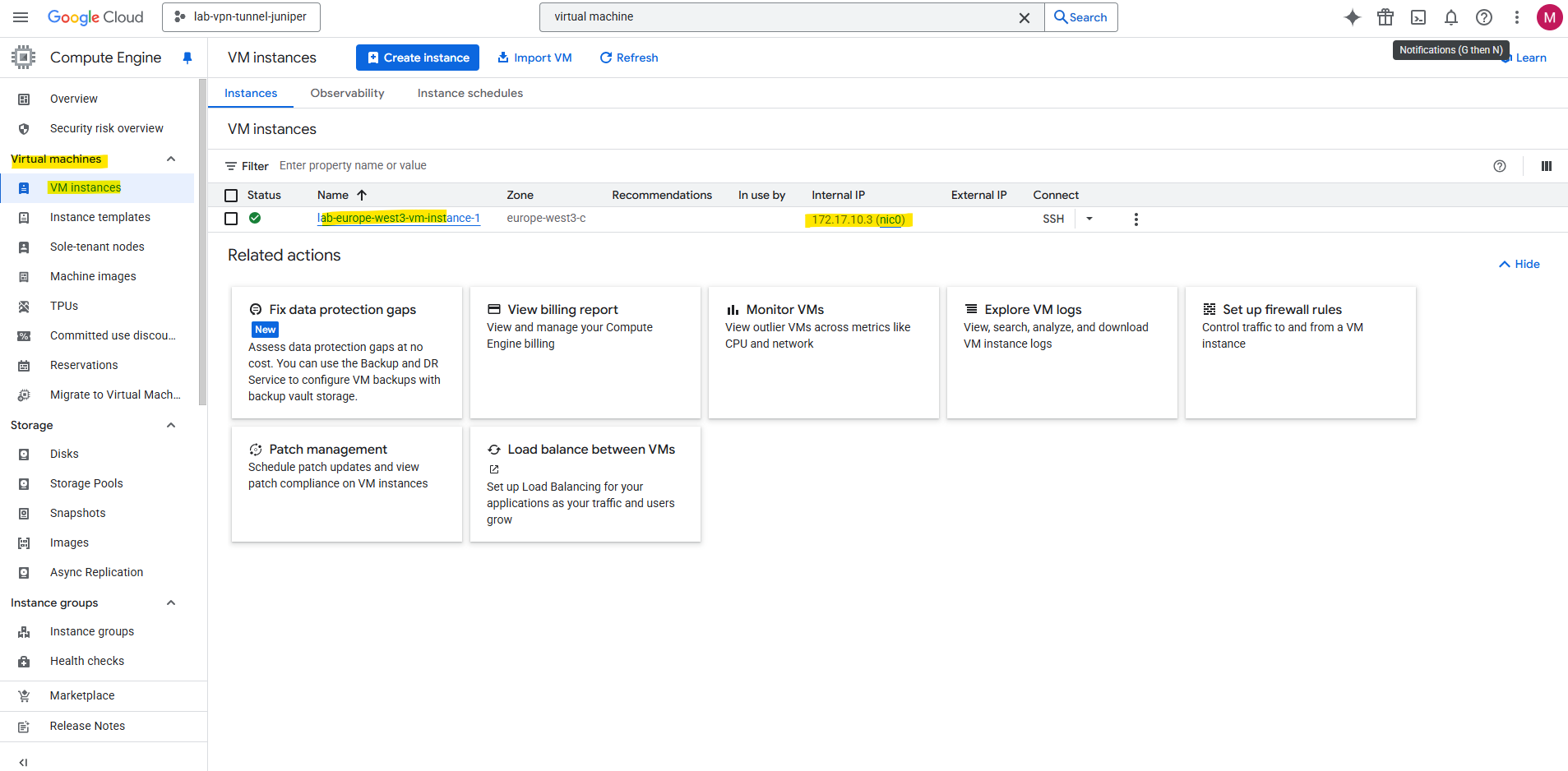
Task: Open more actions kebab for the instance row
Action: tap(1136, 219)
